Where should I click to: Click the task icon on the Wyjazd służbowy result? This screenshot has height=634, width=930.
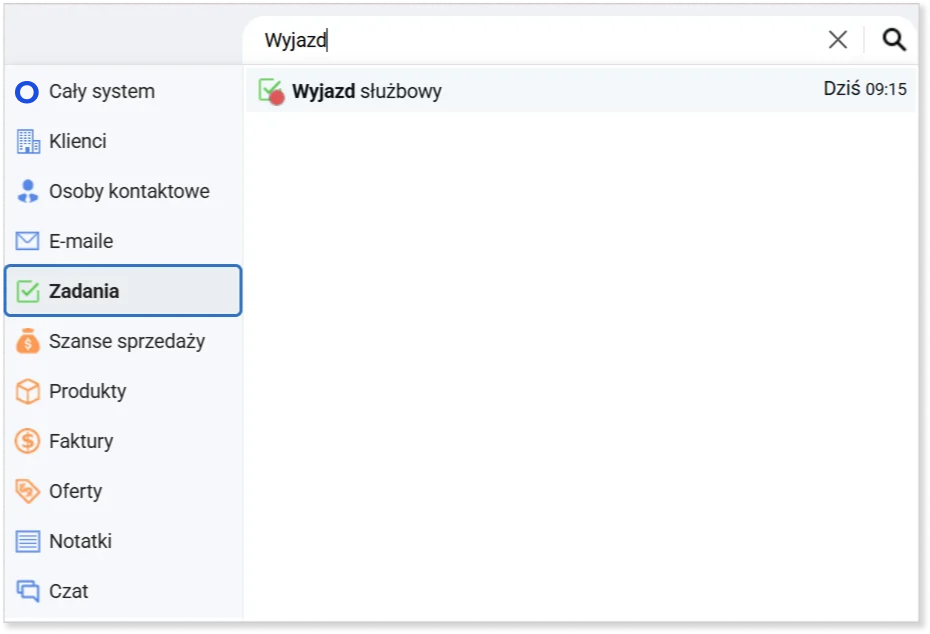[270, 91]
